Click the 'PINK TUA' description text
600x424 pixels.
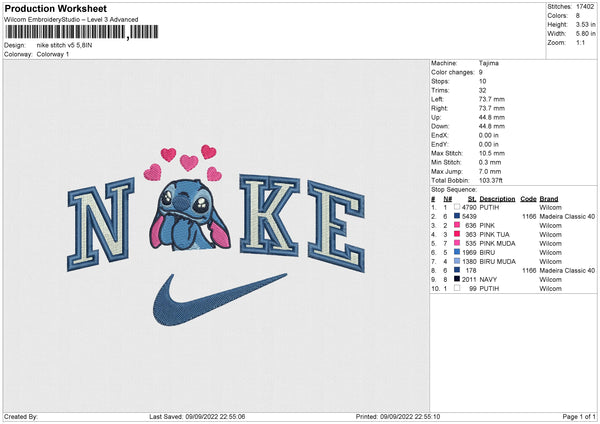tap(494, 235)
